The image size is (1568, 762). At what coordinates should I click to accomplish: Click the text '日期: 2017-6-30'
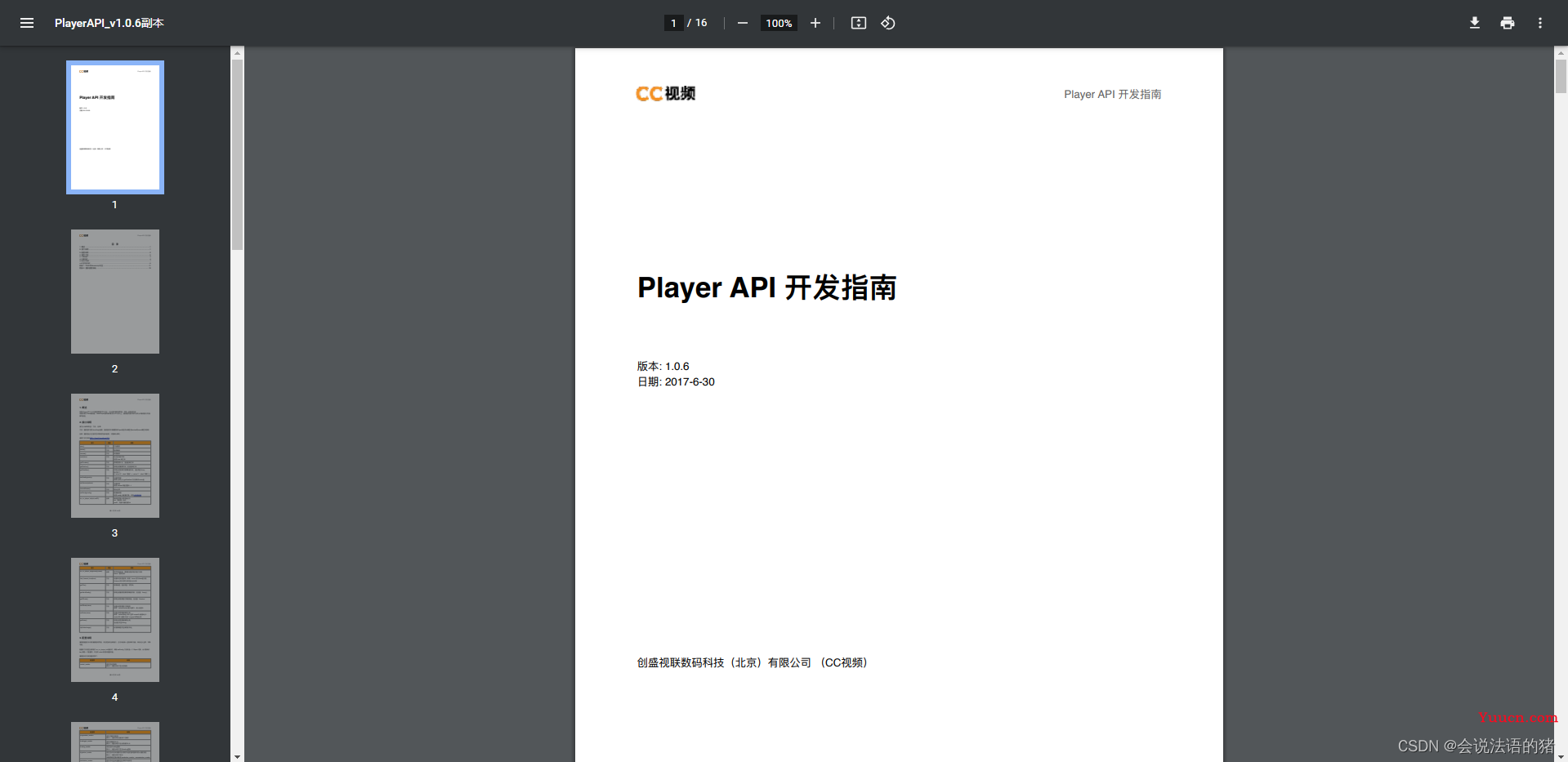(x=676, y=381)
